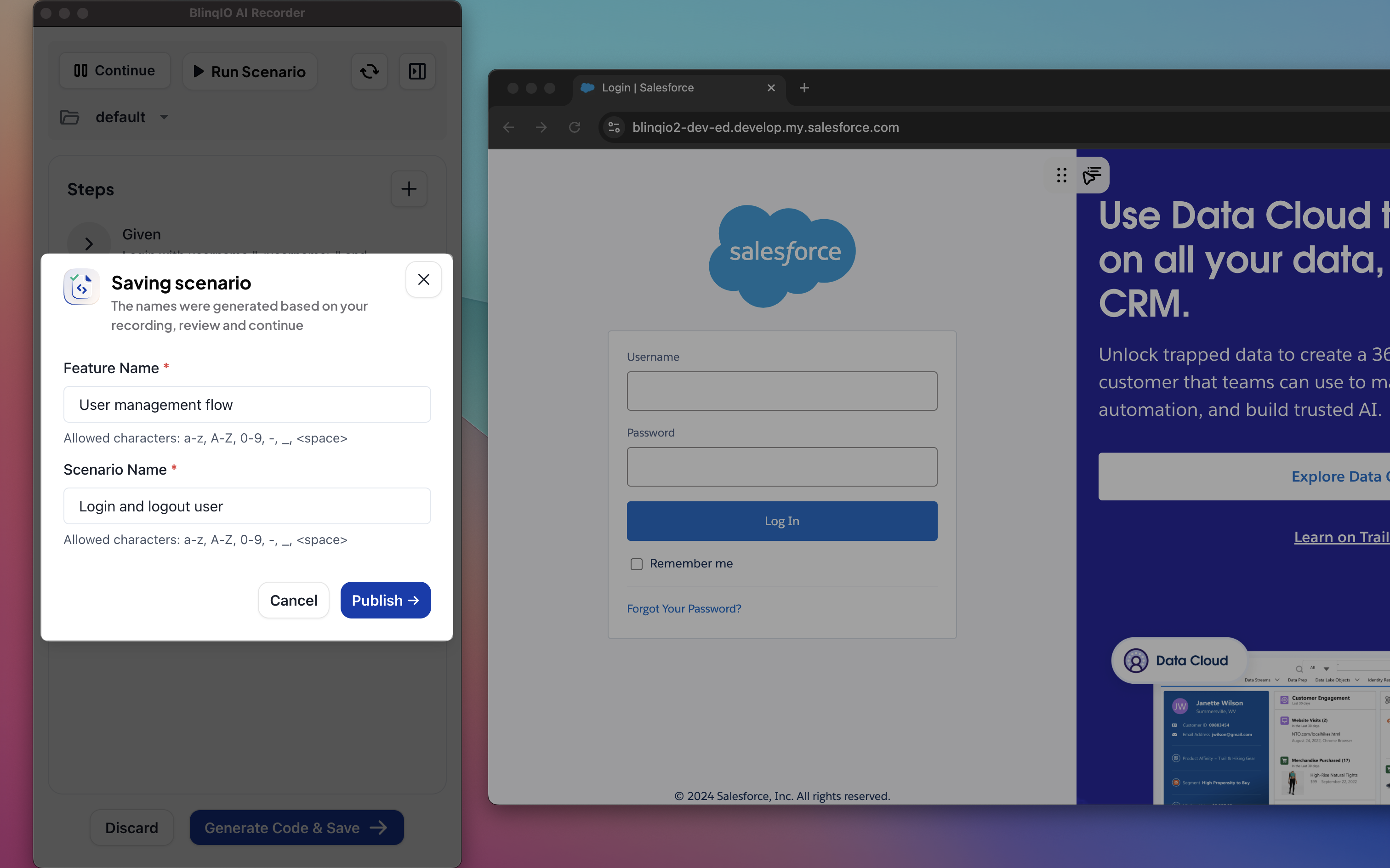Click the refresh sync icon in the recorder
Screen dimensions: 1390x868
(370, 71)
